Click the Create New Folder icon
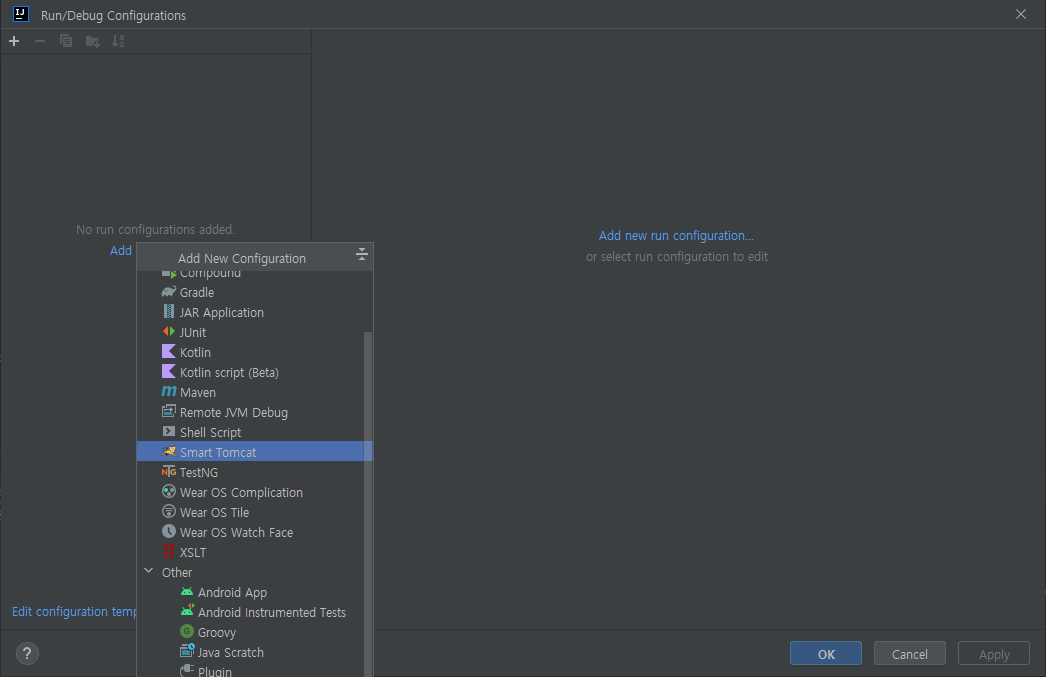Image resolution: width=1046 pixels, height=677 pixels. pyautogui.click(x=93, y=41)
